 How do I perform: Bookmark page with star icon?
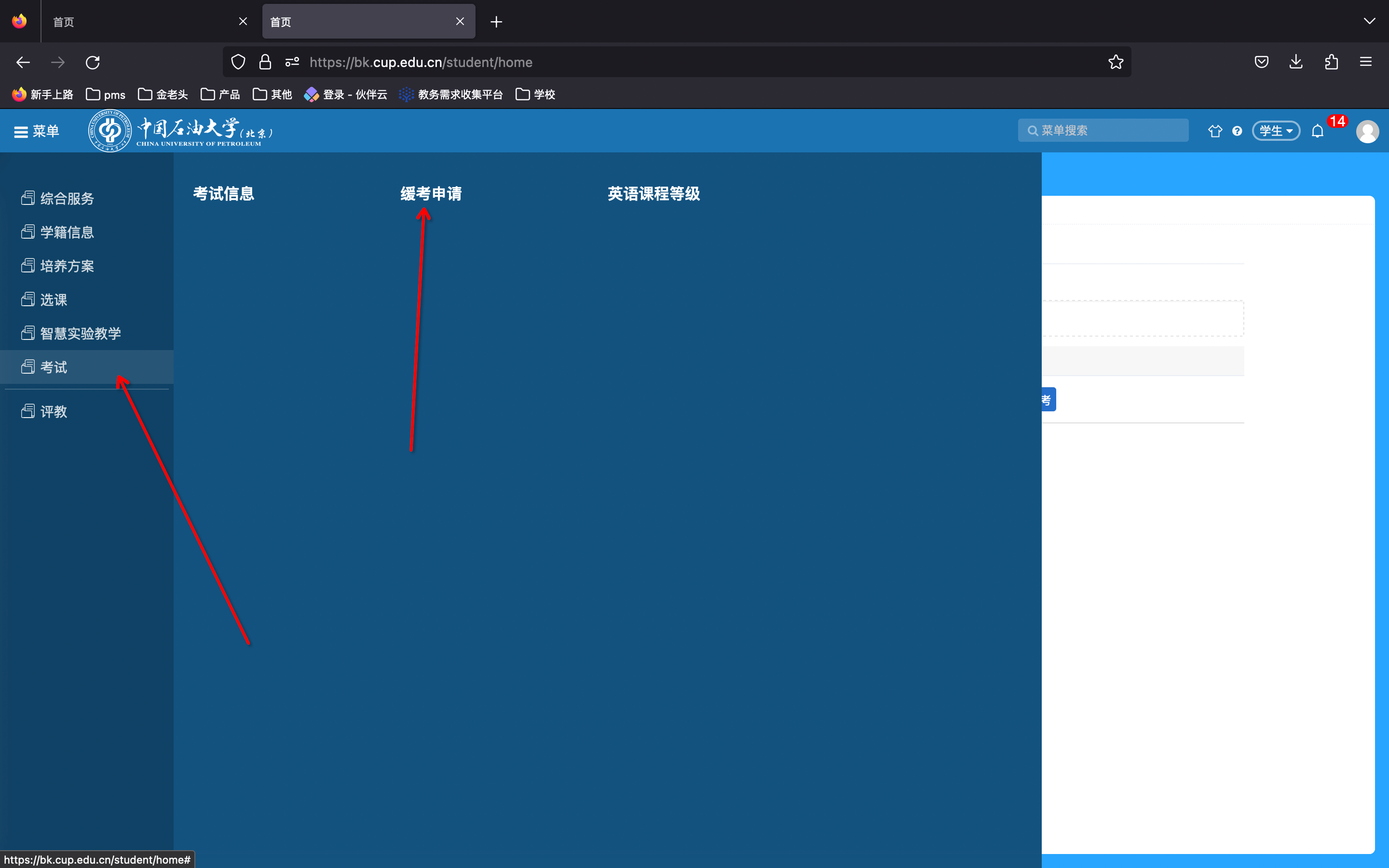click(1115, 62)
